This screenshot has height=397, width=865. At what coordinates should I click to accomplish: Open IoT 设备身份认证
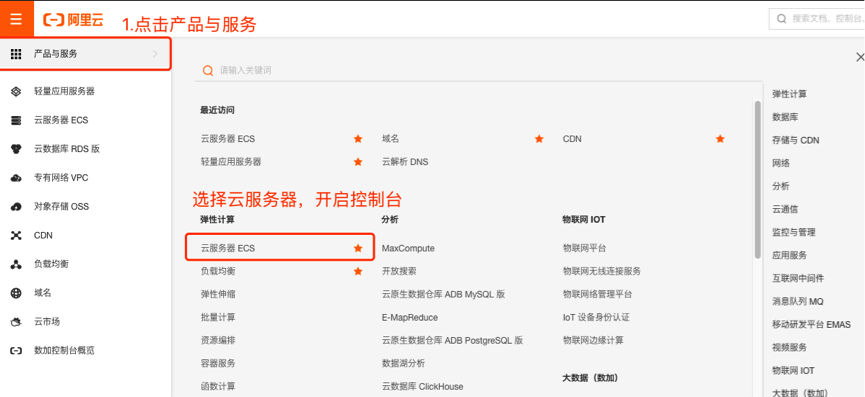point(596,318)
